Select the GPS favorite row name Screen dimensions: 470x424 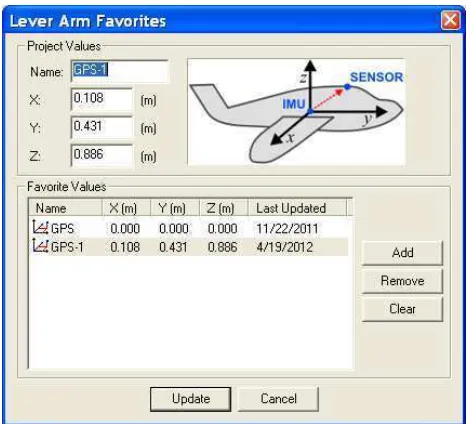[62, 229]
